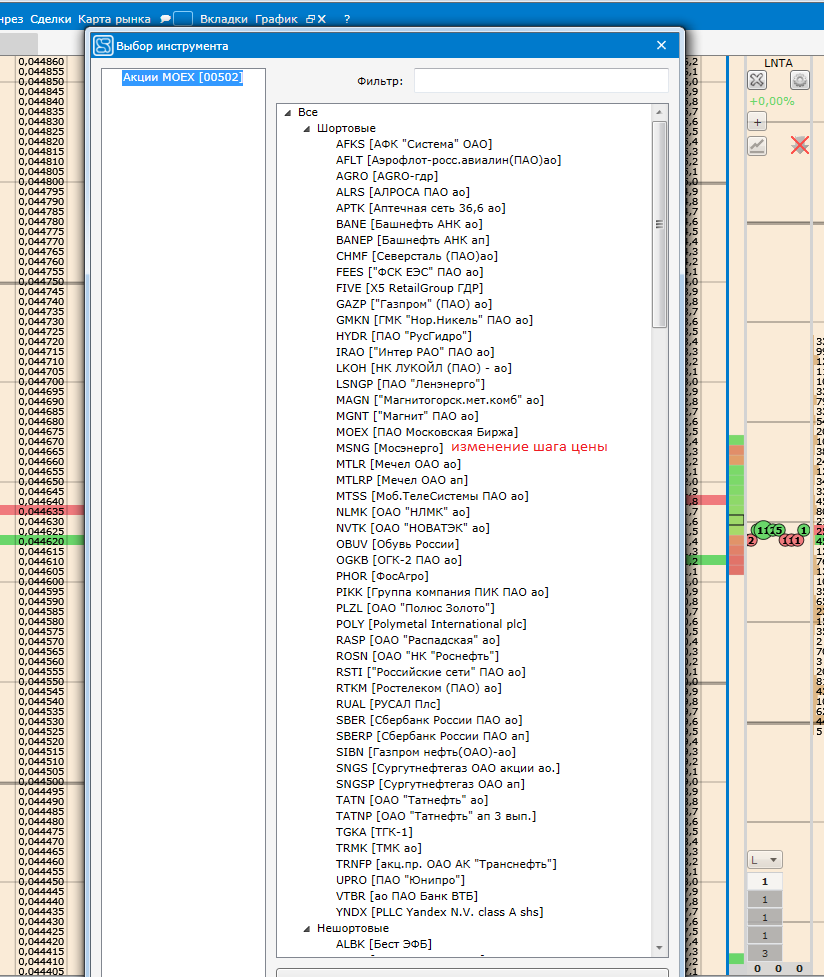The height and width of the screenshot is (977, 824).
Task: Collapse the Шортовые group
Action: [307, 129]
